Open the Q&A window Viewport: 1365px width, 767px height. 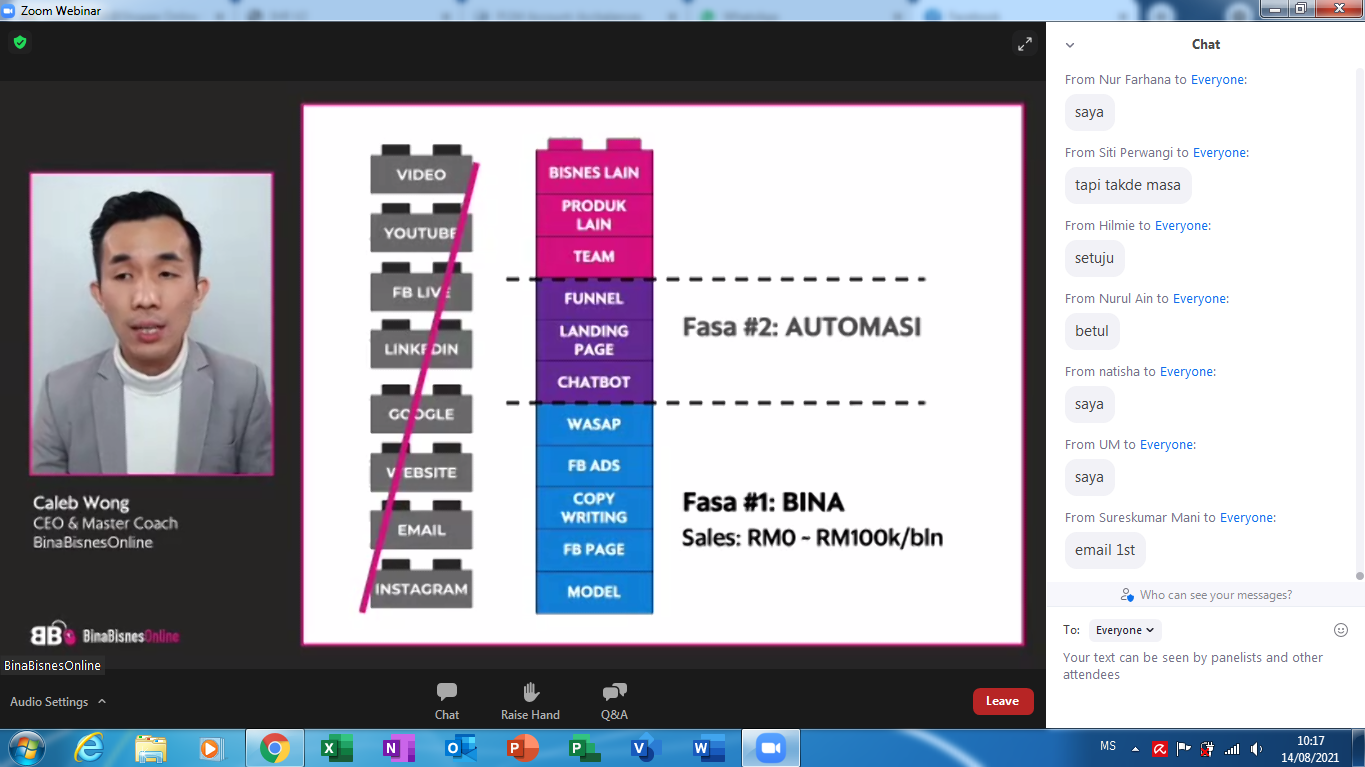(x=614, y=700)
